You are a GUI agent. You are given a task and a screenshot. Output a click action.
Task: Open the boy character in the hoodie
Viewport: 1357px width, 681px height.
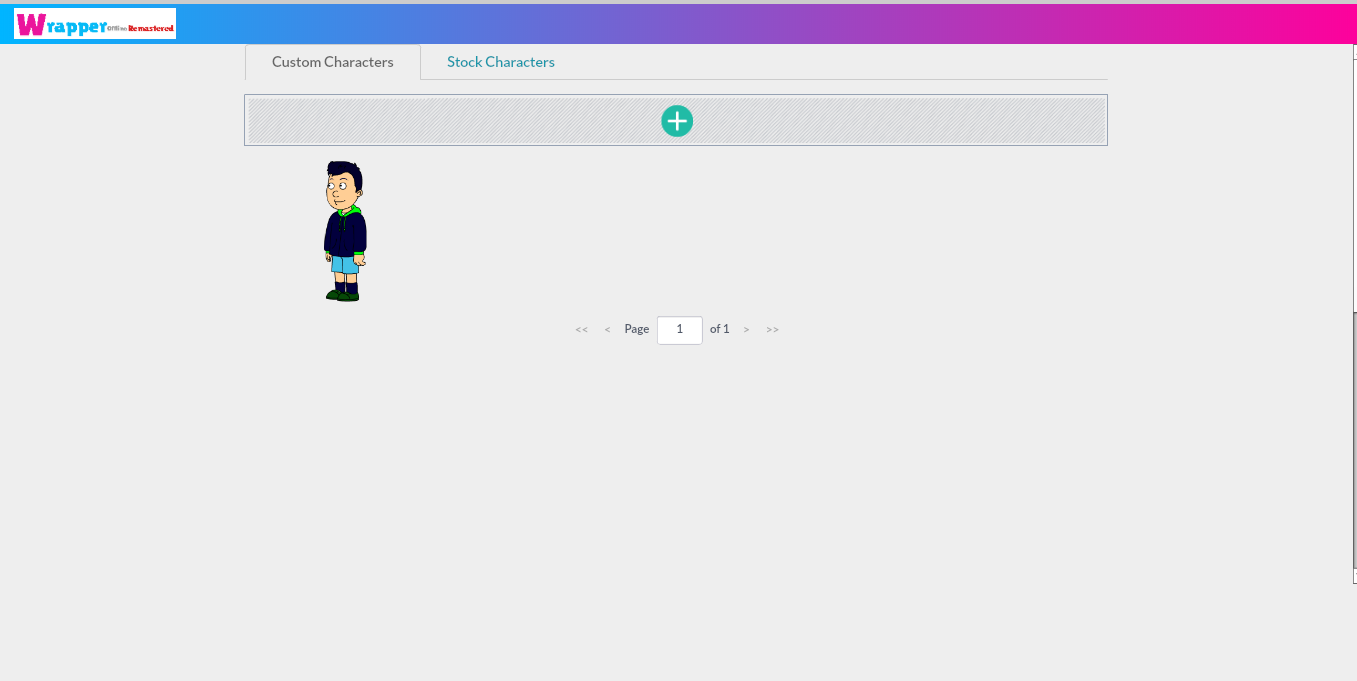point(345,230)
